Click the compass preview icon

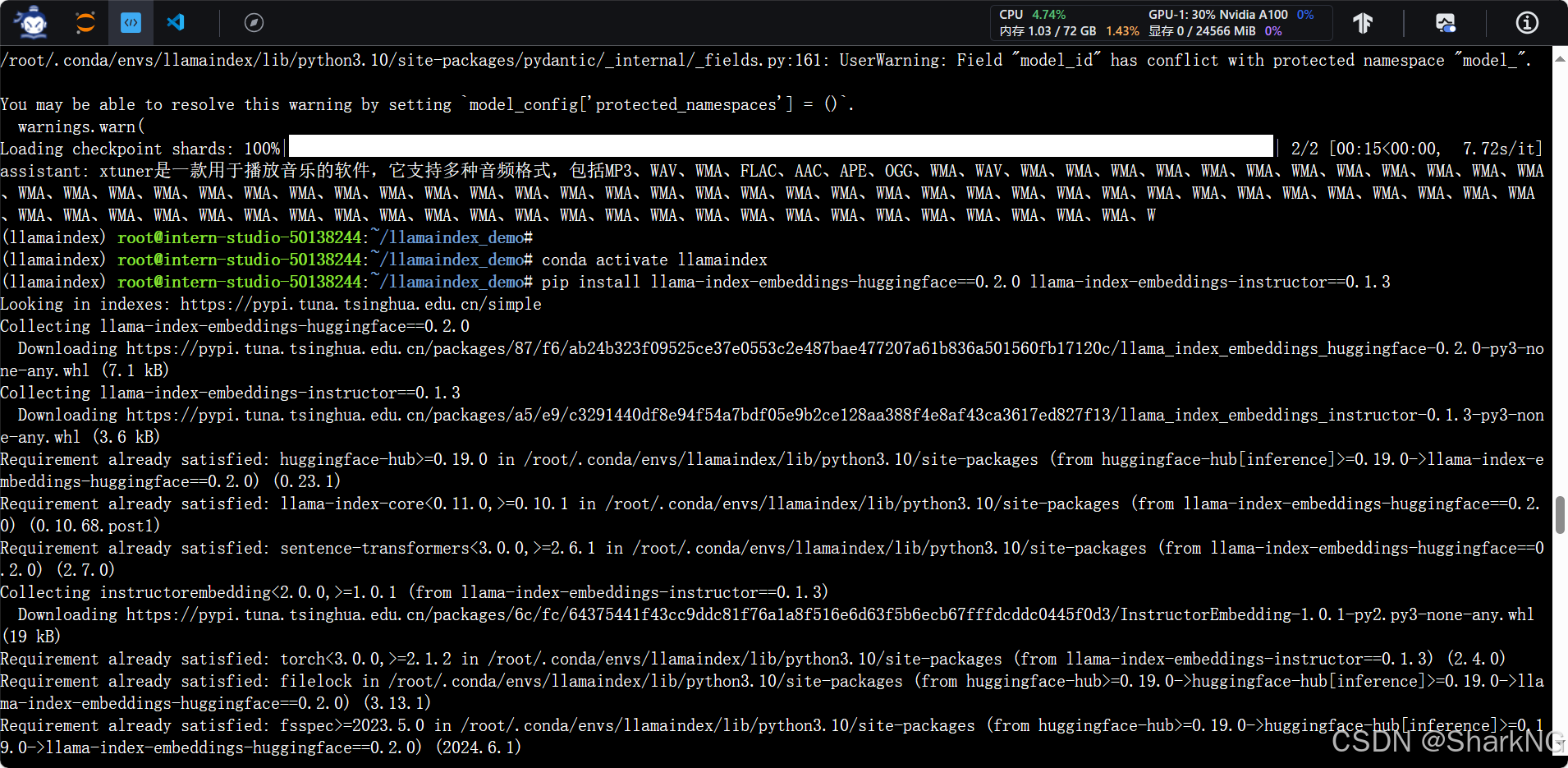pyautogui.click(x=253, y=22)
